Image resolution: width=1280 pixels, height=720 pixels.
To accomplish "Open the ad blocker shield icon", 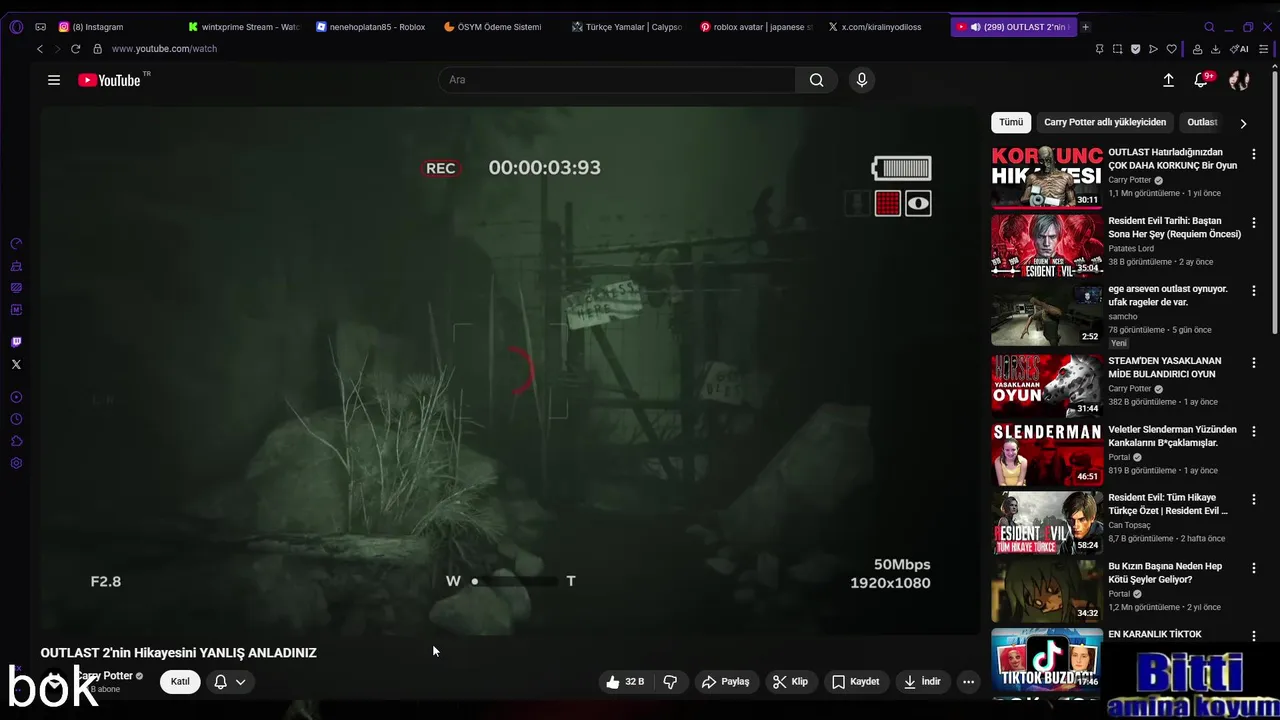I will tap(1135, 49).
